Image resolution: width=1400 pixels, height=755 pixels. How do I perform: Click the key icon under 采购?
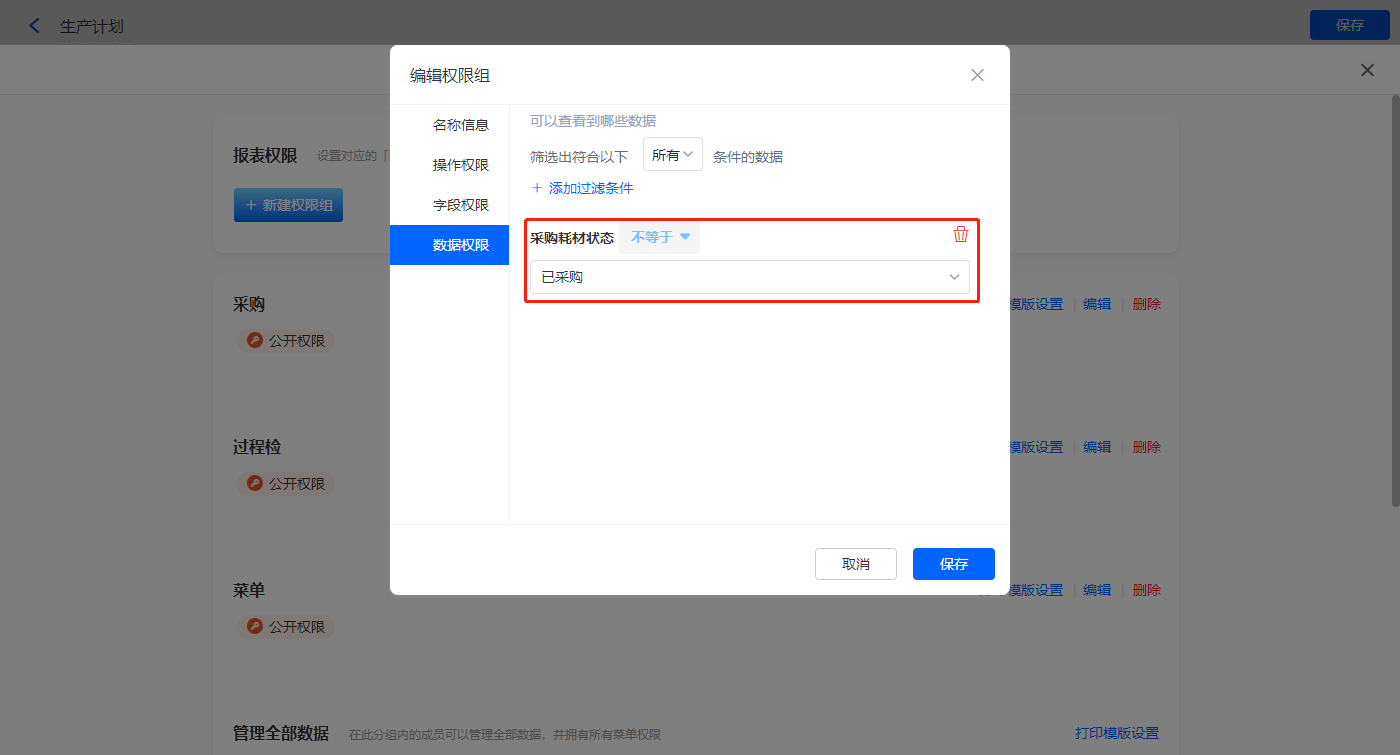point(255,341)
